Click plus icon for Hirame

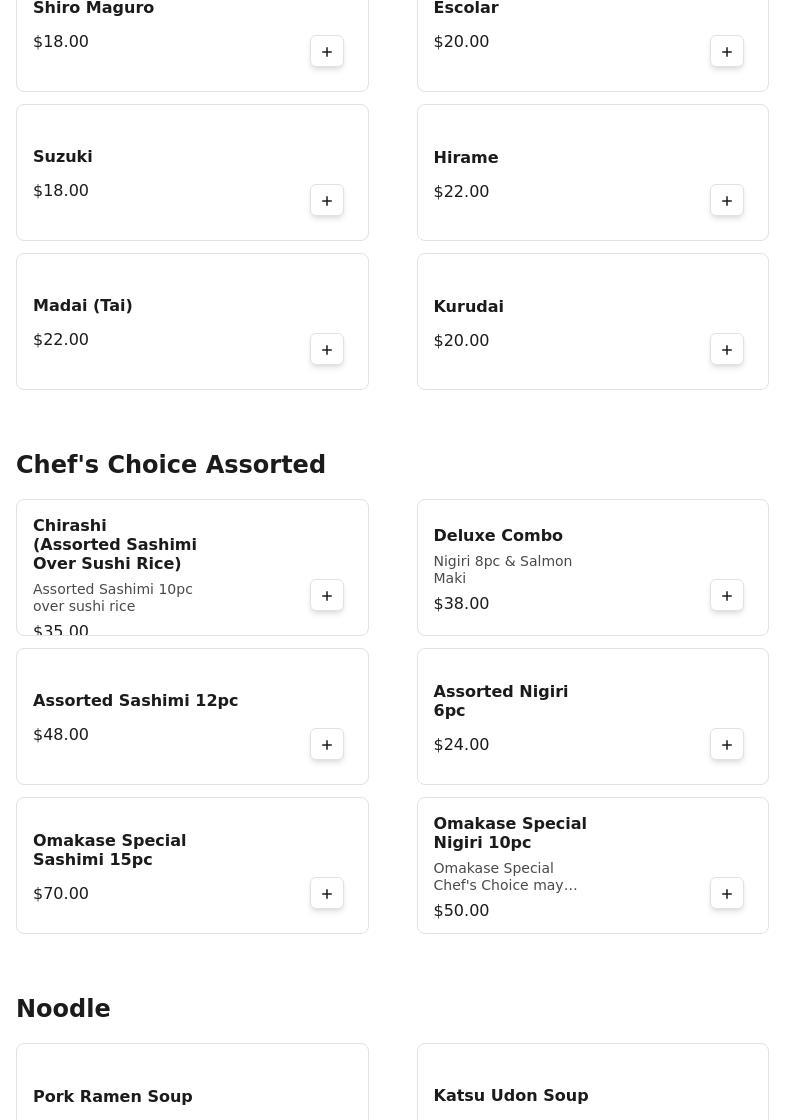tap(727, 201)
